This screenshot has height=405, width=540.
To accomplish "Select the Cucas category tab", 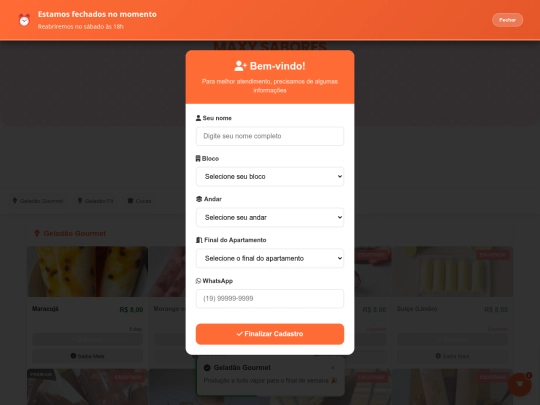I will coord(139,201).
